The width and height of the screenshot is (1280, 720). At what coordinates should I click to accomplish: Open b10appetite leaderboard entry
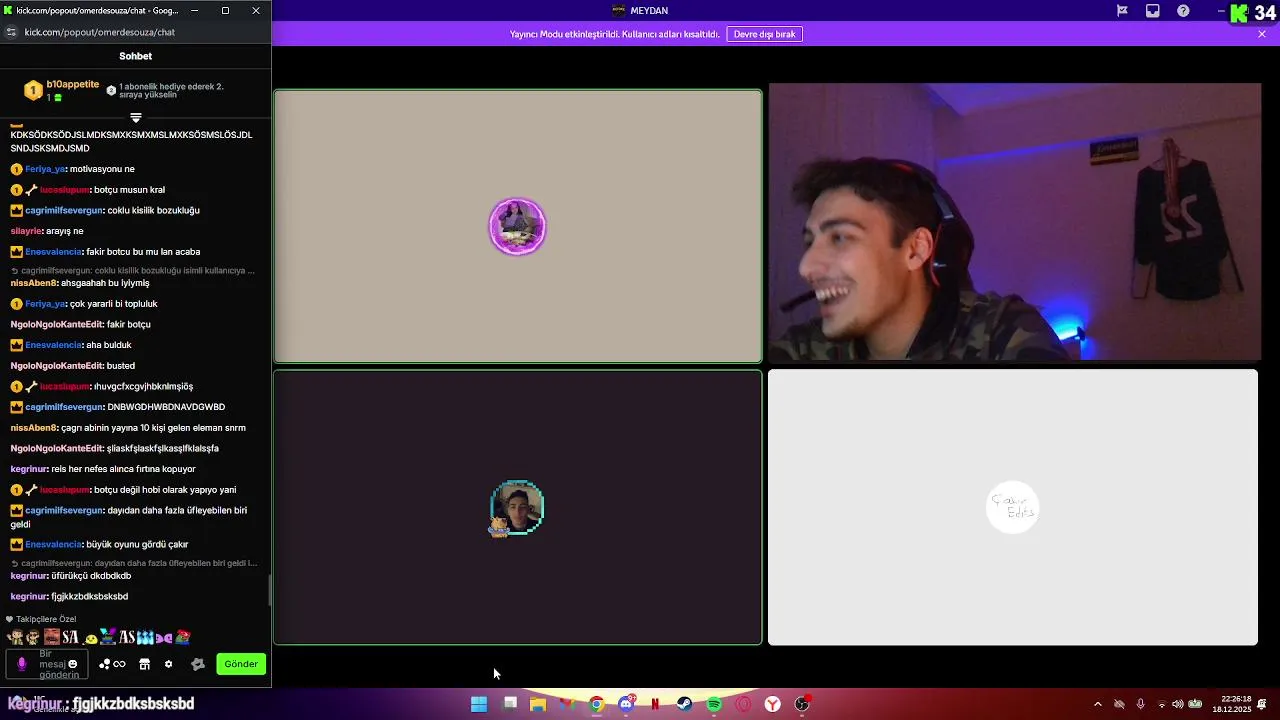62,91
